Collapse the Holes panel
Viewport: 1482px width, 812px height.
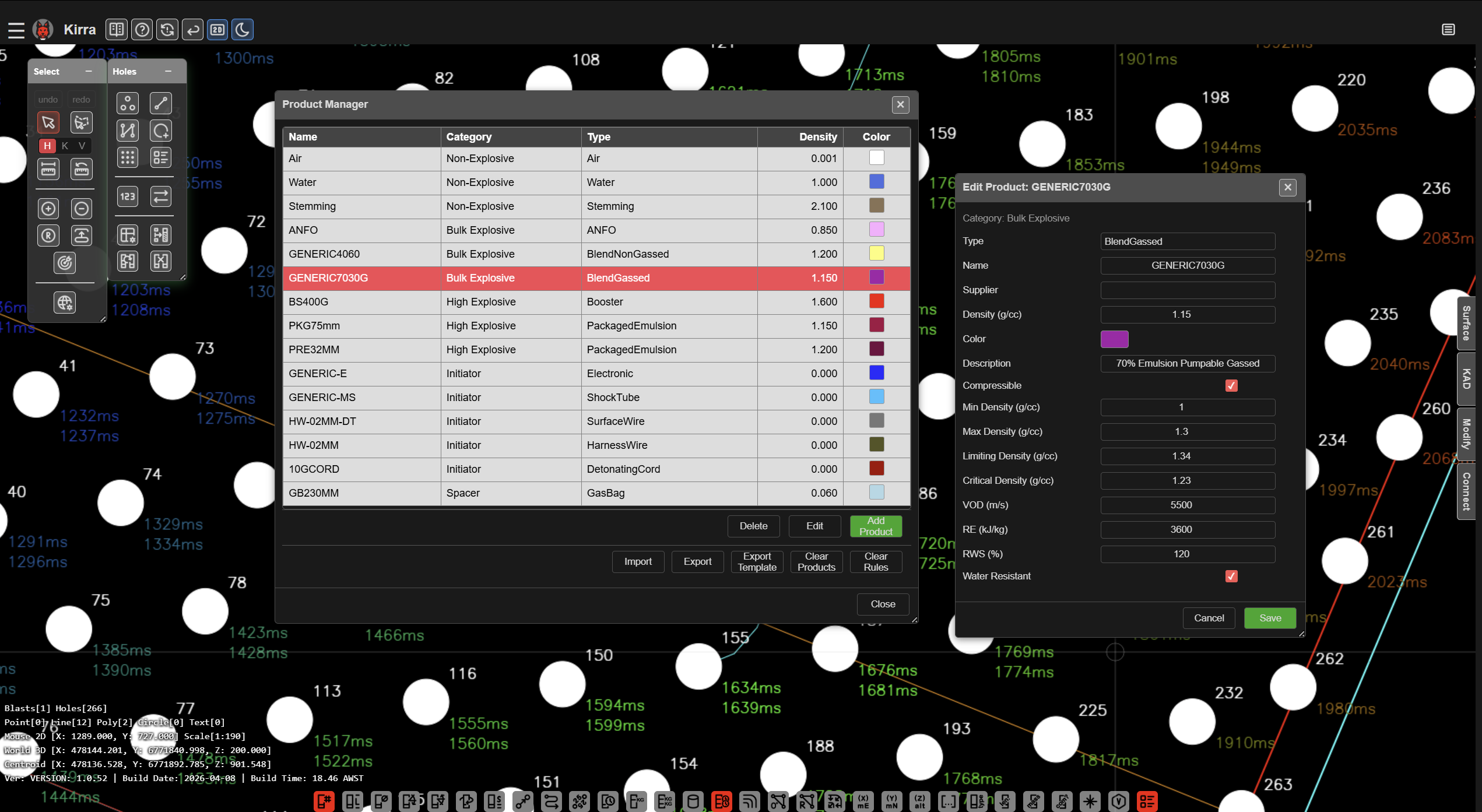[168, 72]
